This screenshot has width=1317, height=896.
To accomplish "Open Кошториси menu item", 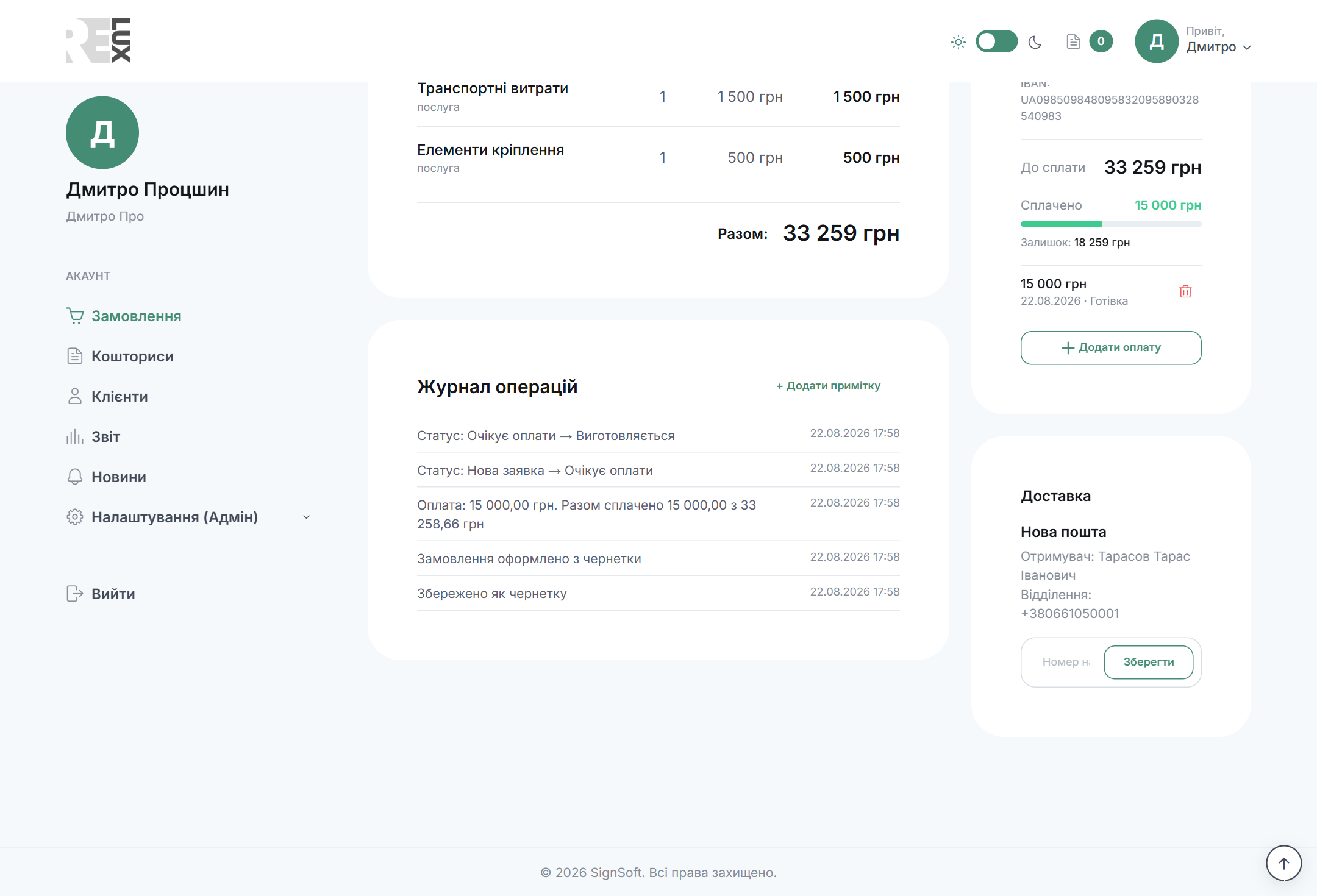I will click(132, 356).
